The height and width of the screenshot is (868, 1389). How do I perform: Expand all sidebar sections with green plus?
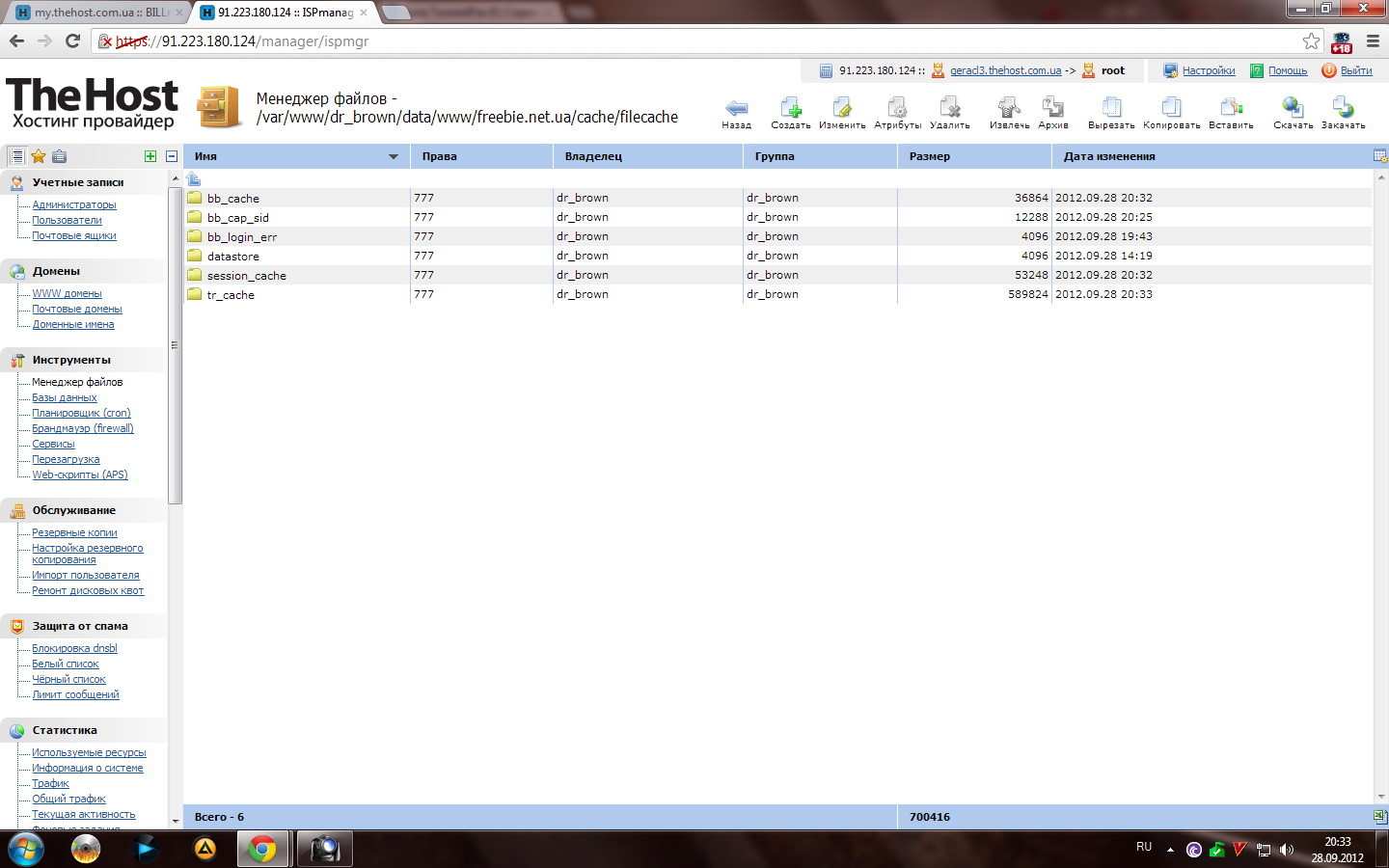[x=150, y=156]
